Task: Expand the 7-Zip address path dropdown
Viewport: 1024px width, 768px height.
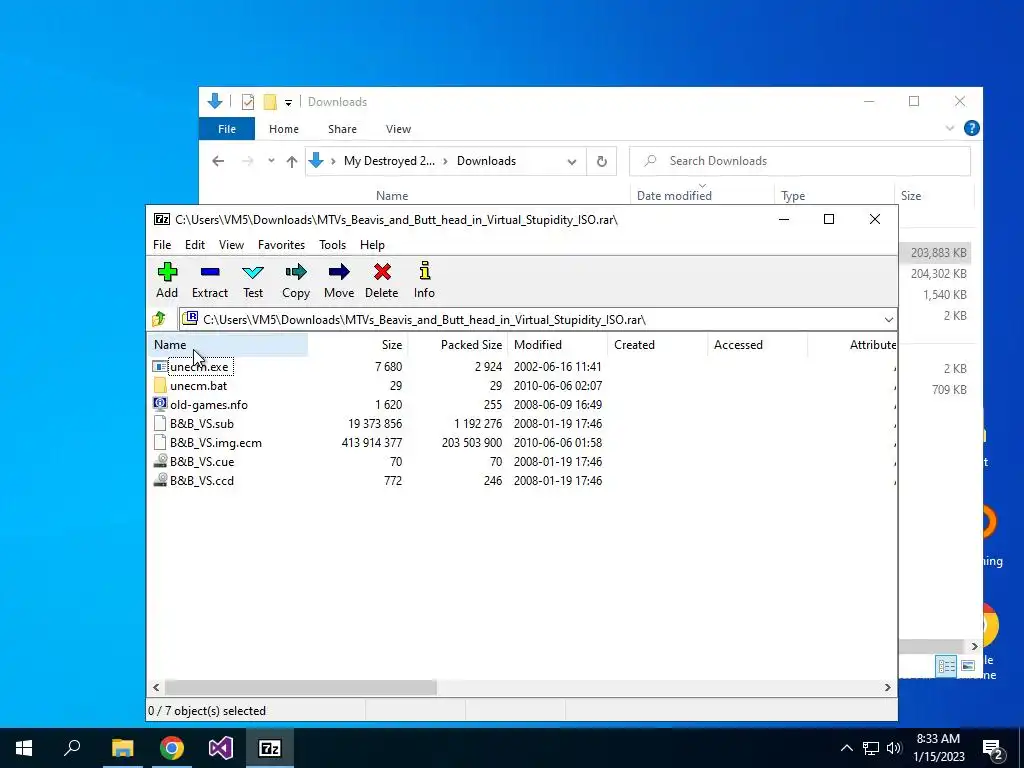Action: [x=888, y=319]
